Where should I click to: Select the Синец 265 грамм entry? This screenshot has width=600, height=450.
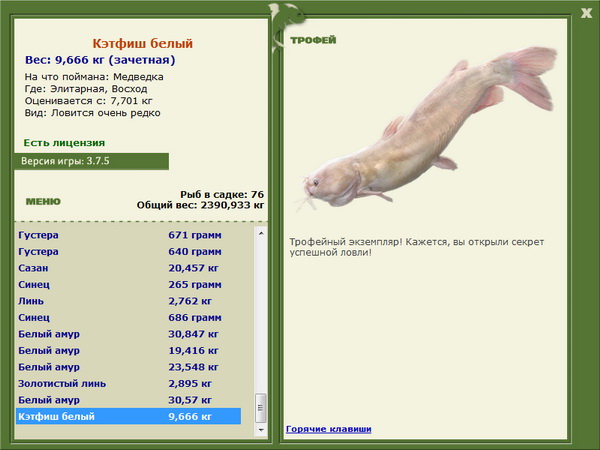coord(129,284)
